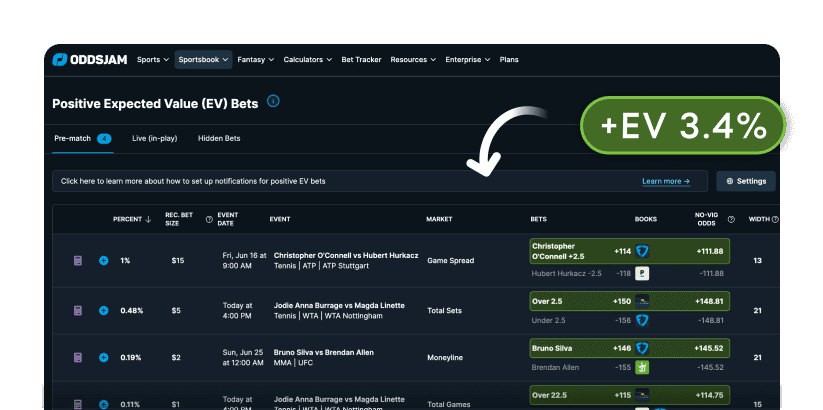Click plus icon on Bruno Silva row
823x410 pixels.
coord(103,358)
